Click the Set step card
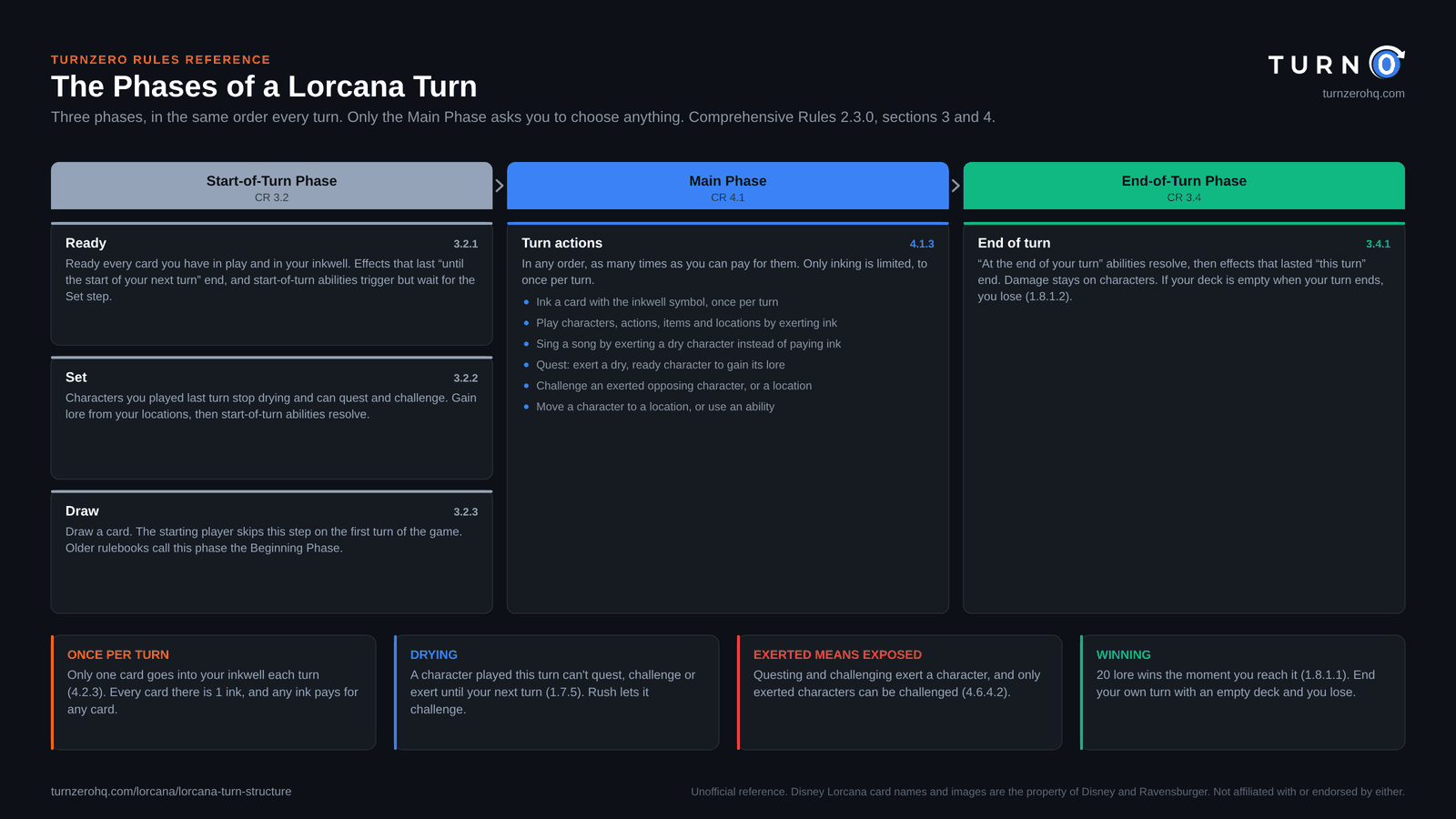This screenshot has height=819, width=1456. 271,418
